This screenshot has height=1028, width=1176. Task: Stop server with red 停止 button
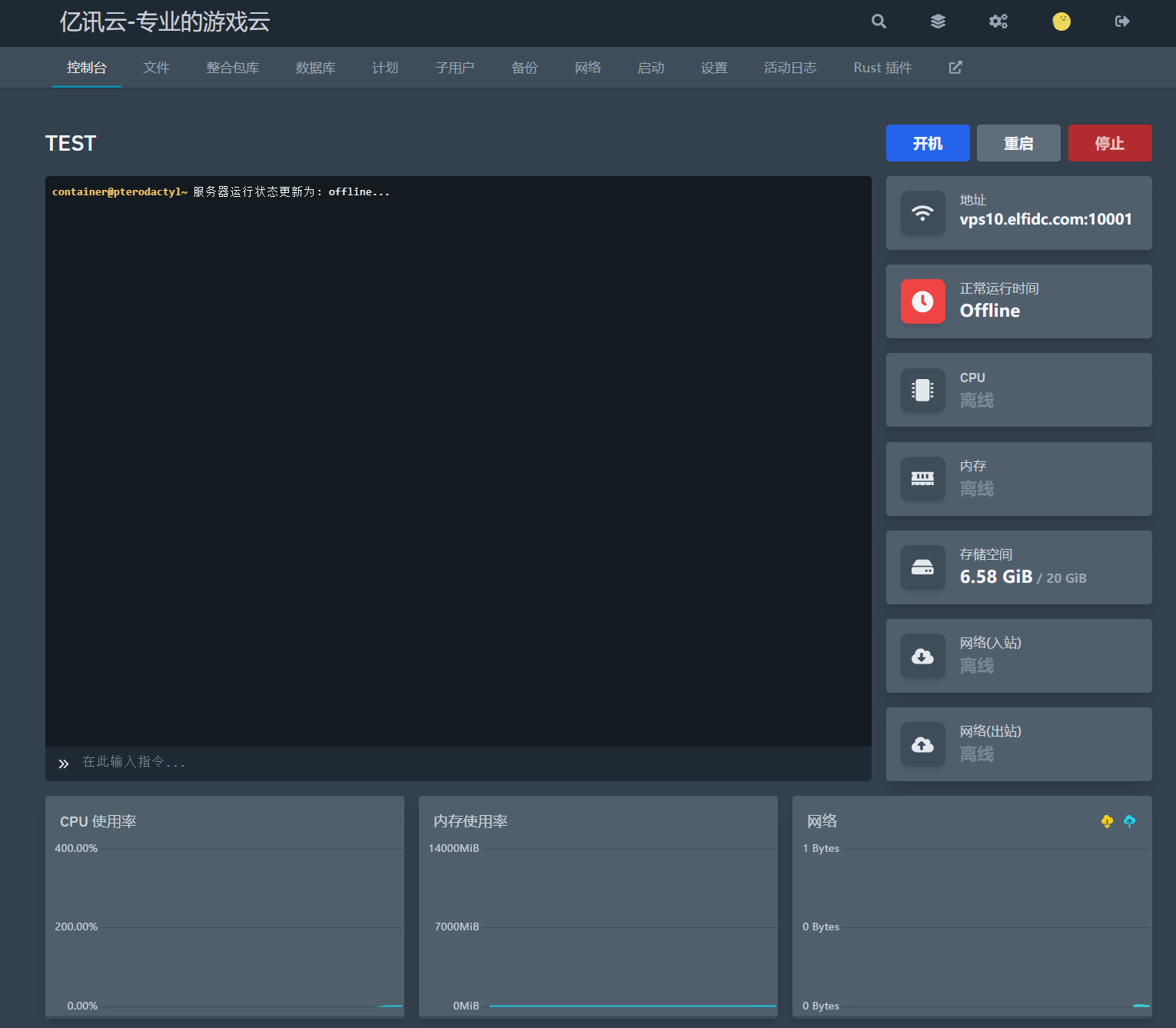click(x=1110, y=143)
